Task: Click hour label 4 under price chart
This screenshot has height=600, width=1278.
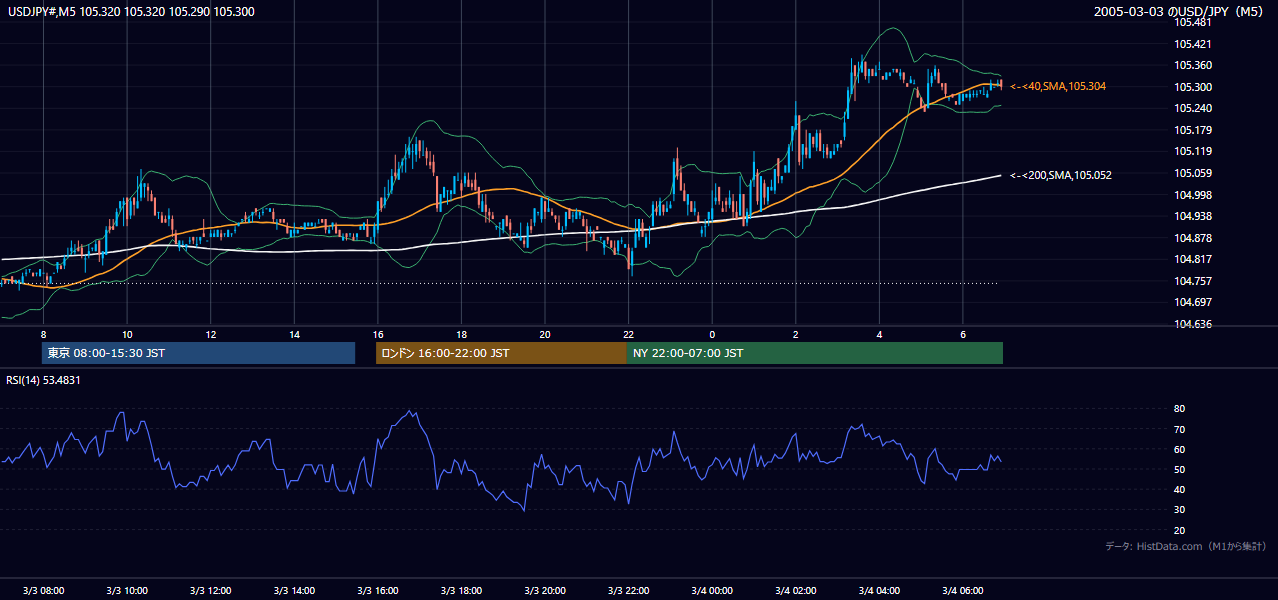Action: tap(879, 333)
